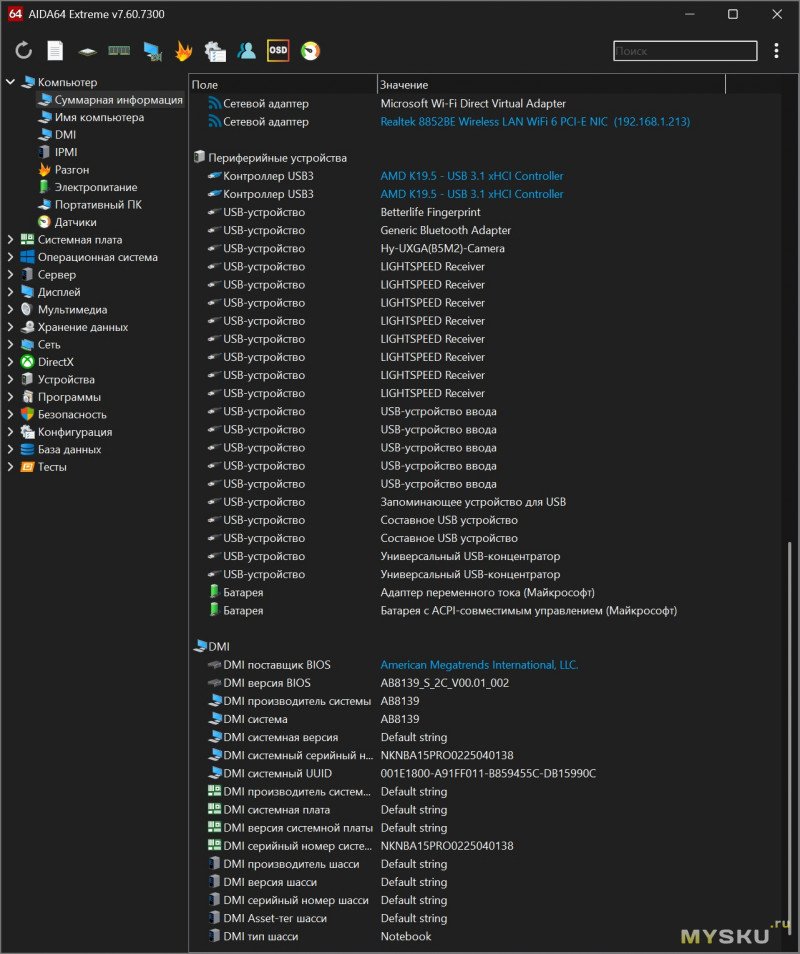Open the gauge sensor panel icon
The width and height of the screenshot is (800, 954).
tap(310, 50)
